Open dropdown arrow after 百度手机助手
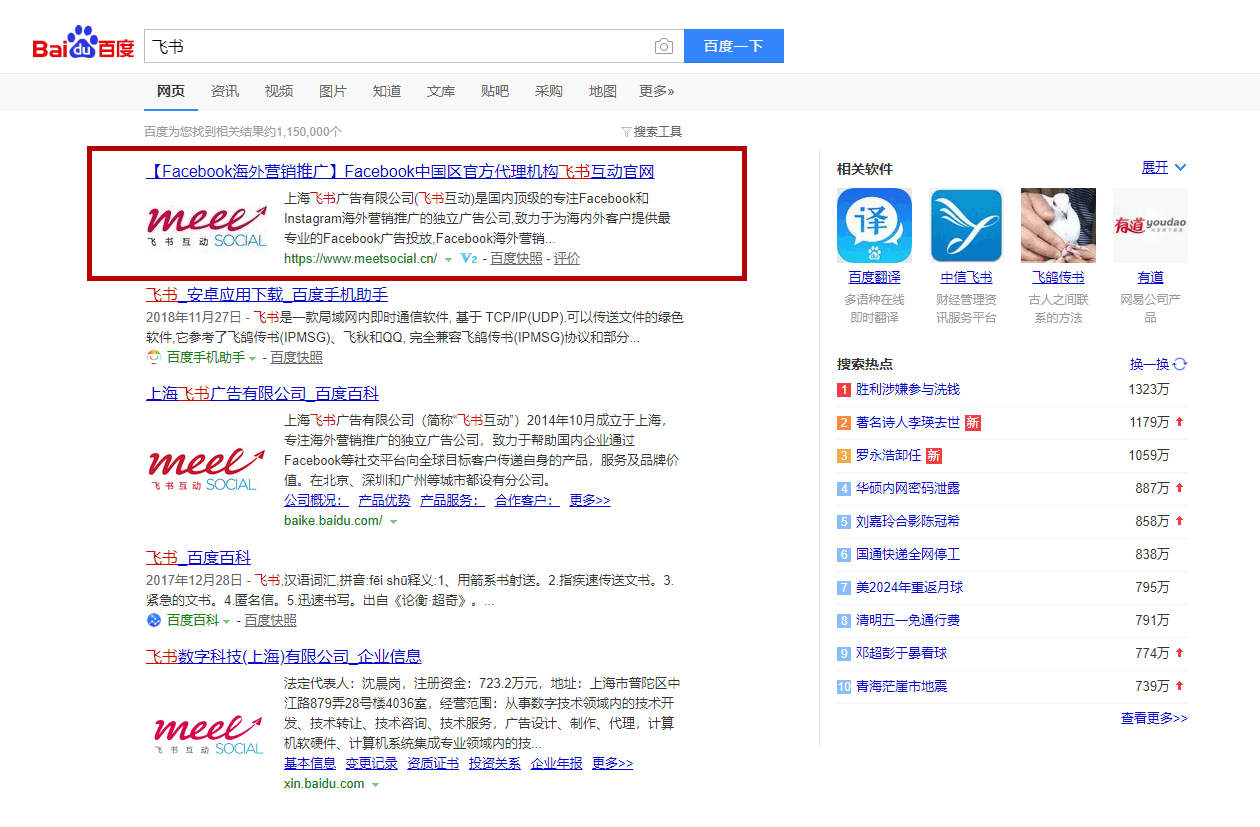1260x827 pixels. pyautogui.click(x=253, y=358)
